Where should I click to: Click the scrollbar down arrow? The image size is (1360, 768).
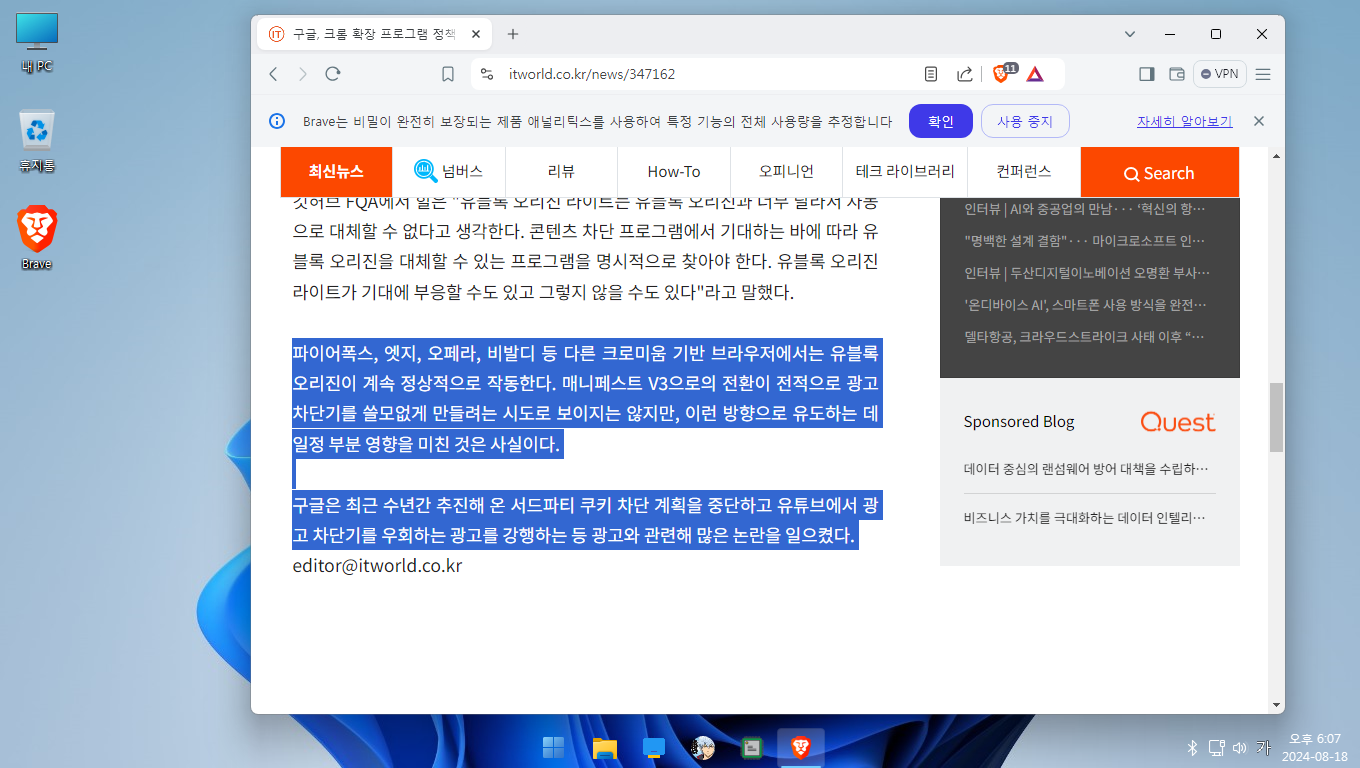tap(1276, 705)
